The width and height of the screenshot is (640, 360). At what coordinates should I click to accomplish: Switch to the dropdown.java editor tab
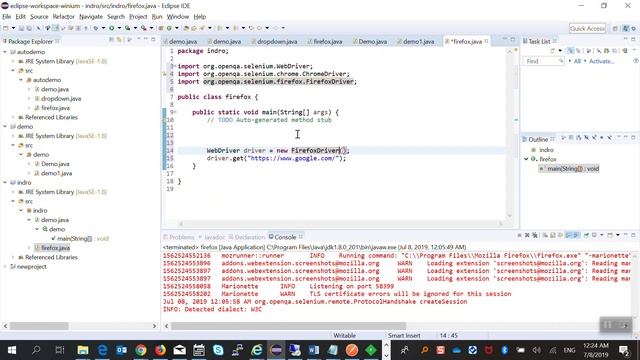click(274, 42)
